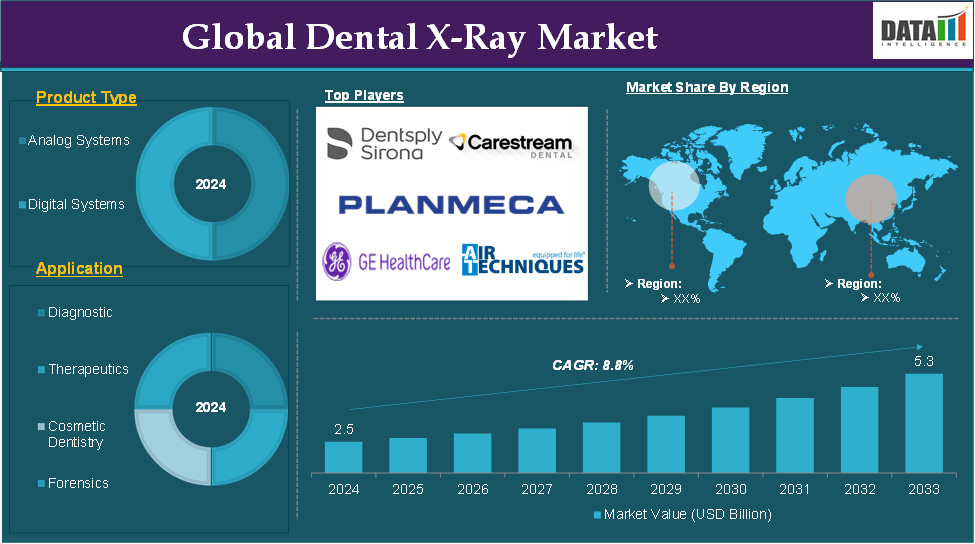Viewport: 975px width, 544px height.
Task: Click the 2.5 value label
Action: click(344, 430)
